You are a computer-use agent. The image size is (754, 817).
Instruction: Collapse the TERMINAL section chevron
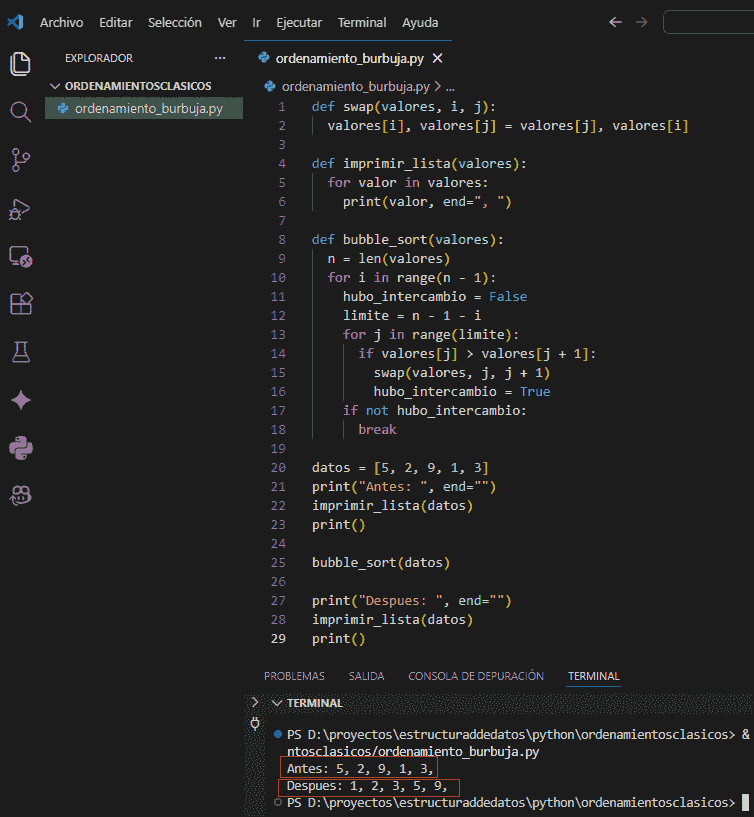click(277, 703)
